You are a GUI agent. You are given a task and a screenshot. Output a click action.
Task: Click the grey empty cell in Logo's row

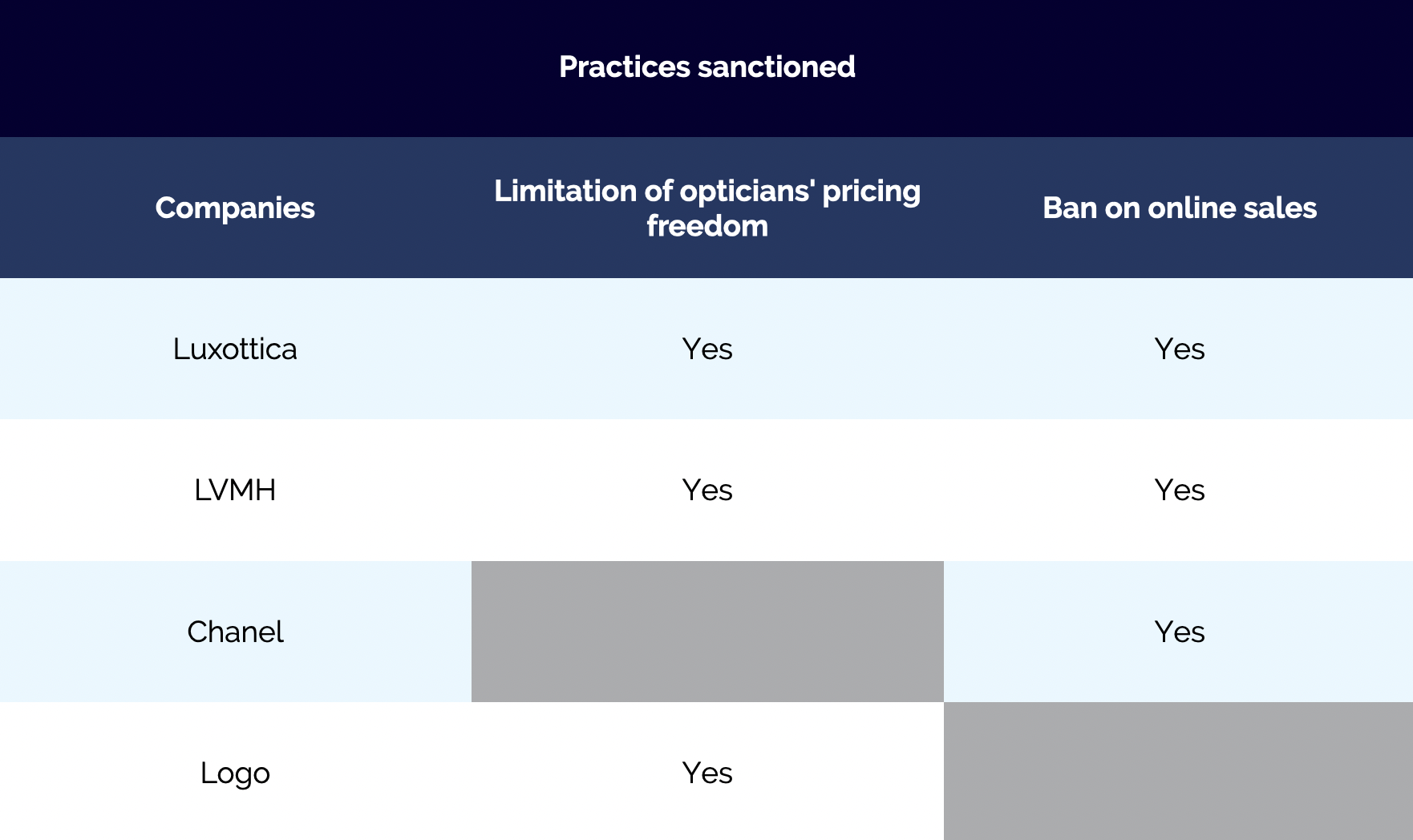tap(1179, 771)
